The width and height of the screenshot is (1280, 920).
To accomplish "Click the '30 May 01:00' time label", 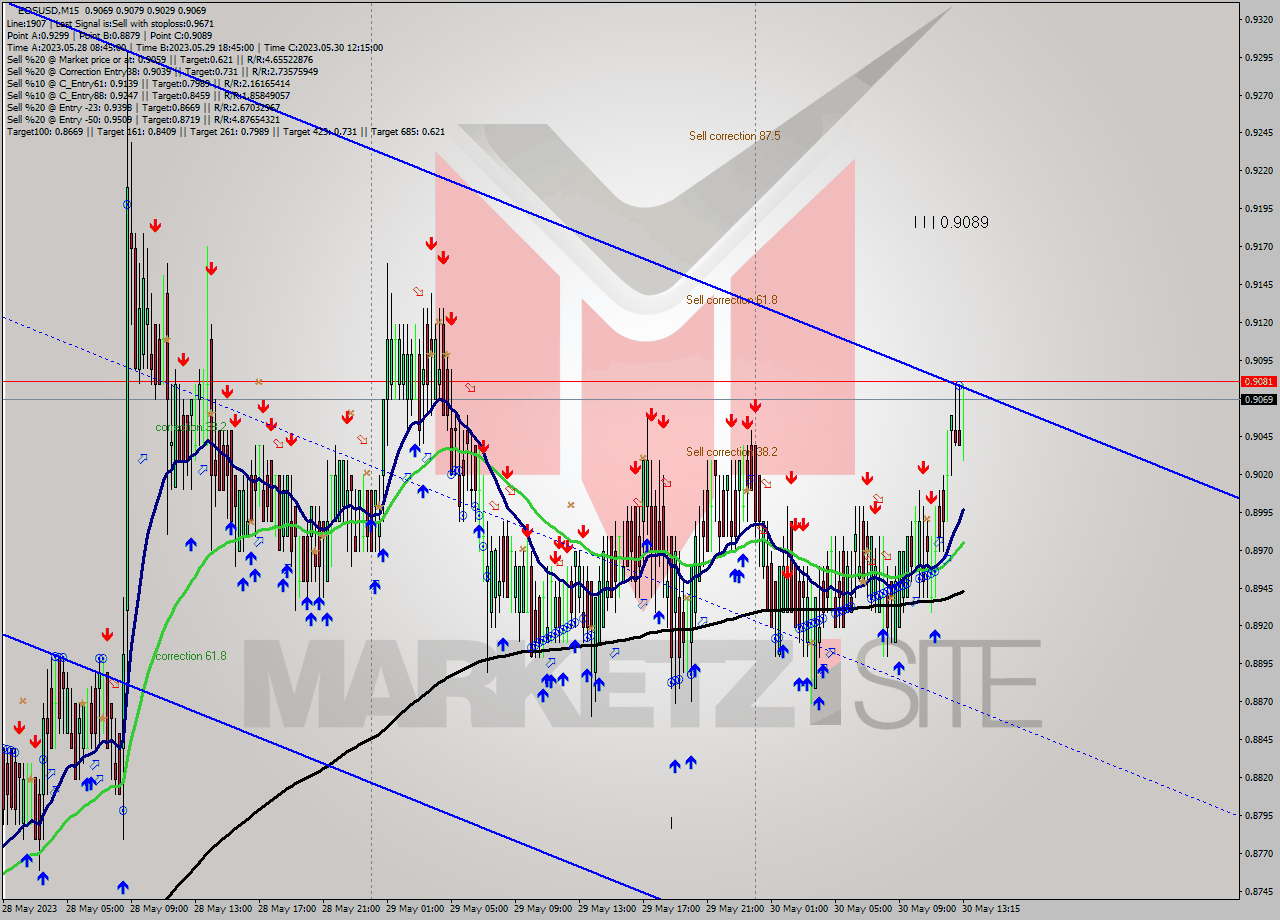I will 799,909.
